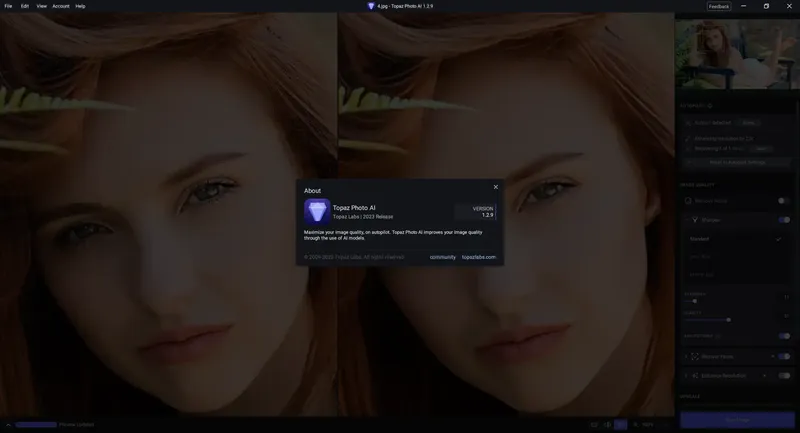Close the About dialog
This screenshot has width=800, height=433.
pyautogui.click(x=495, y=187)
